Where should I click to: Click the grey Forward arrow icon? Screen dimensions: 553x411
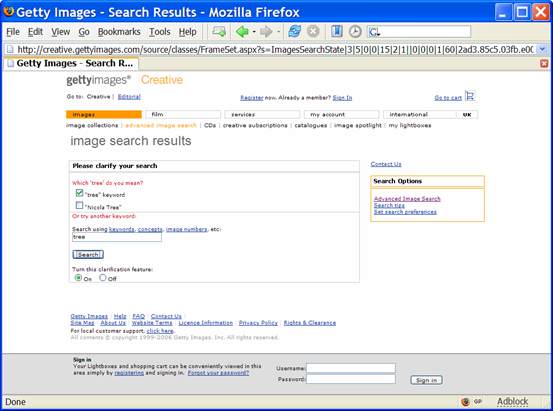point(266,32)
